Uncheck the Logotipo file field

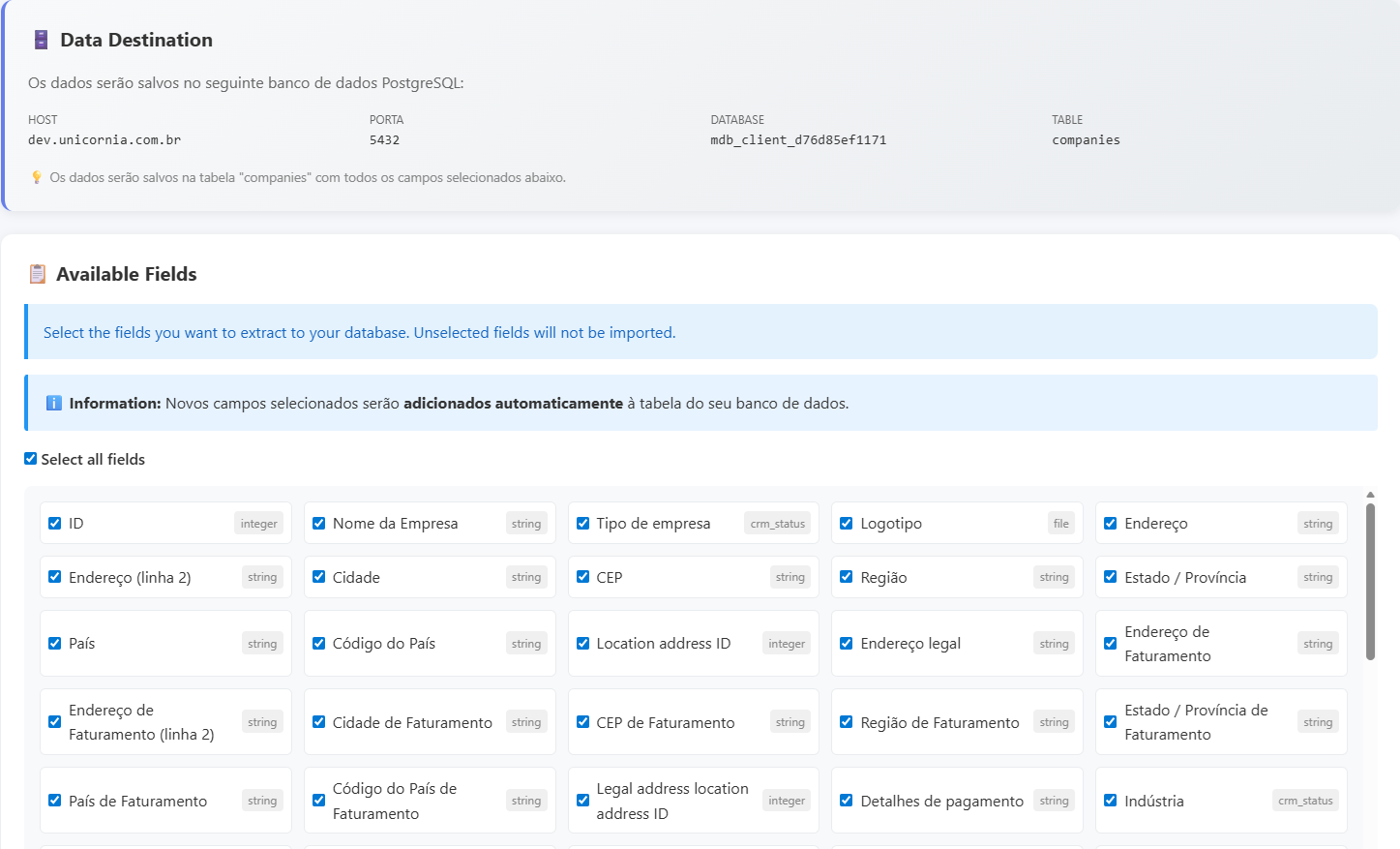coord(847,523)
